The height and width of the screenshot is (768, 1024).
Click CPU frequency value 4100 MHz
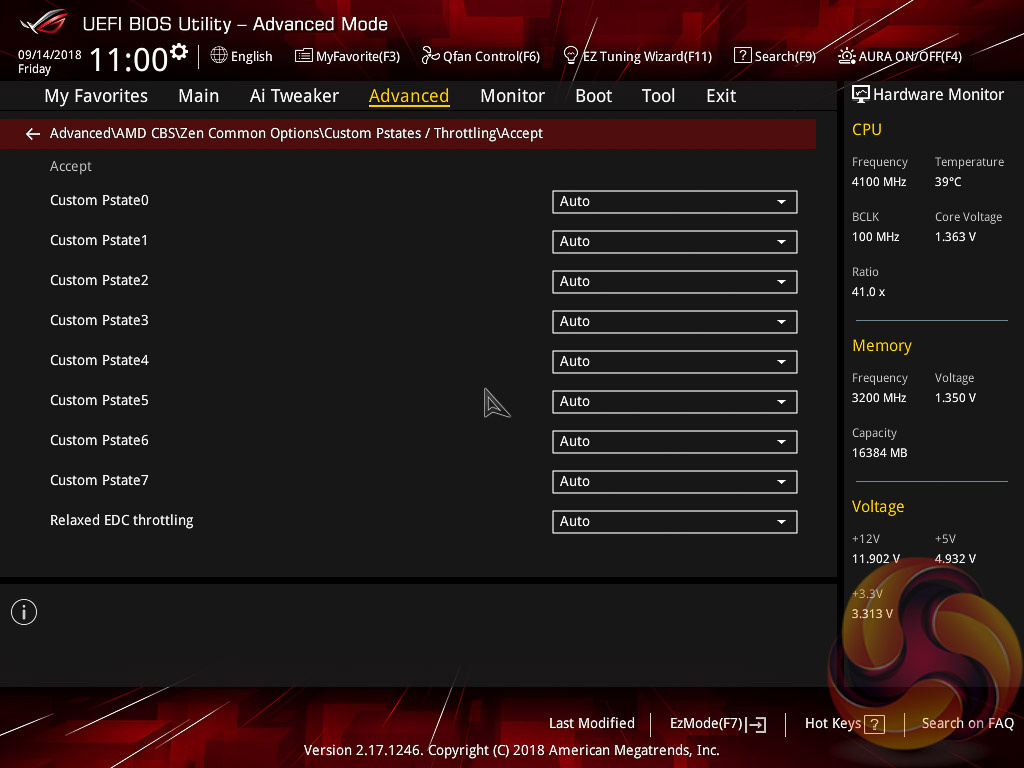879,182
